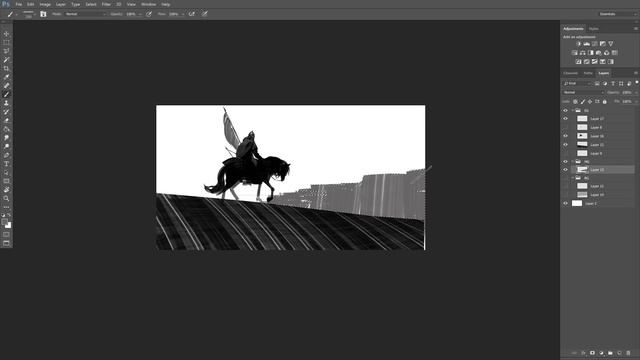Image resolution: width=640 pixels, height=360 pixels.
Task: Hide Layer 17 with its eye icon
Action: 565,119
